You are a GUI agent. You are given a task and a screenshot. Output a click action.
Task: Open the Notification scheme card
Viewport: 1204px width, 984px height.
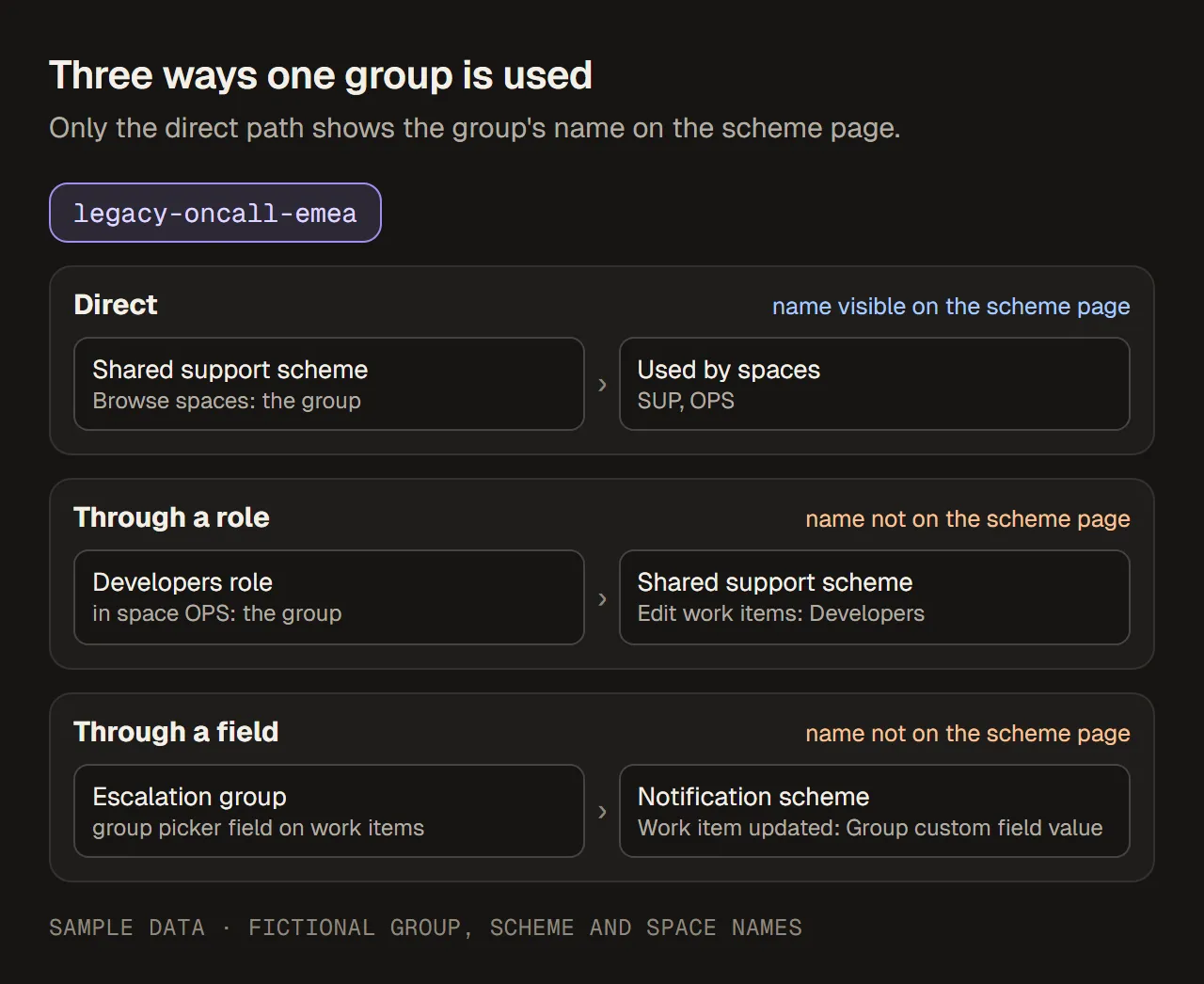coord(874,811)
